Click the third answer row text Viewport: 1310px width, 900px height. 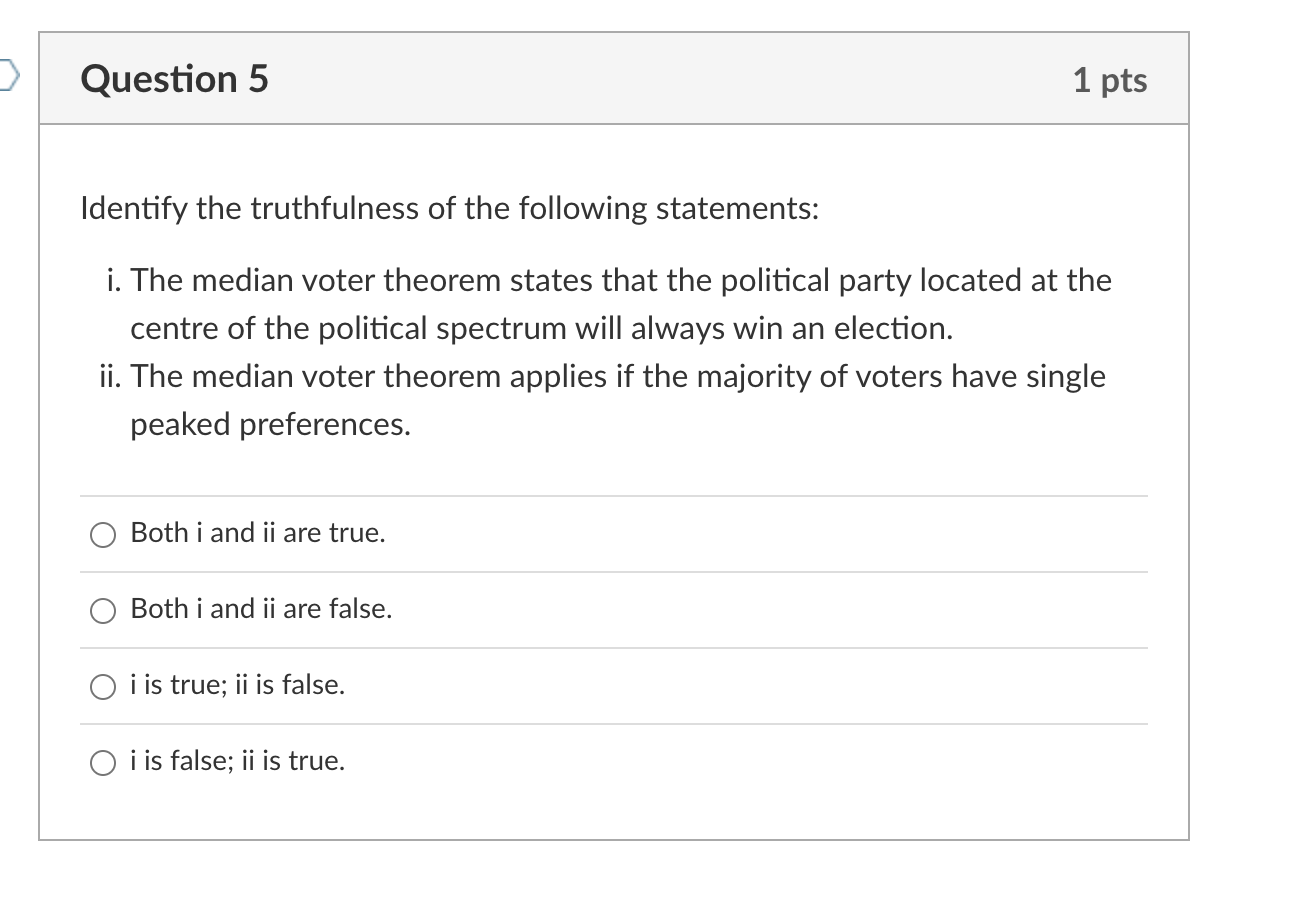click(237, 685)
